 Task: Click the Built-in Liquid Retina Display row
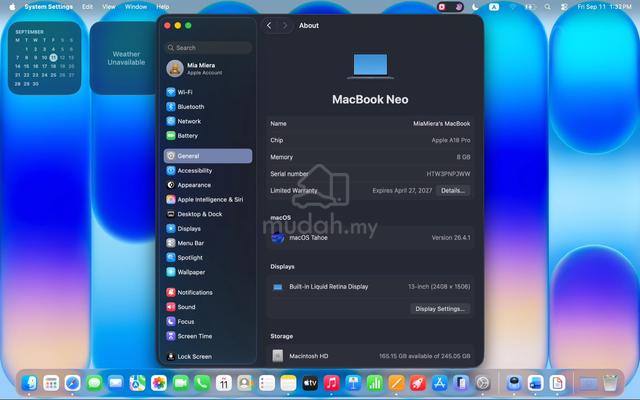point(370,287)
